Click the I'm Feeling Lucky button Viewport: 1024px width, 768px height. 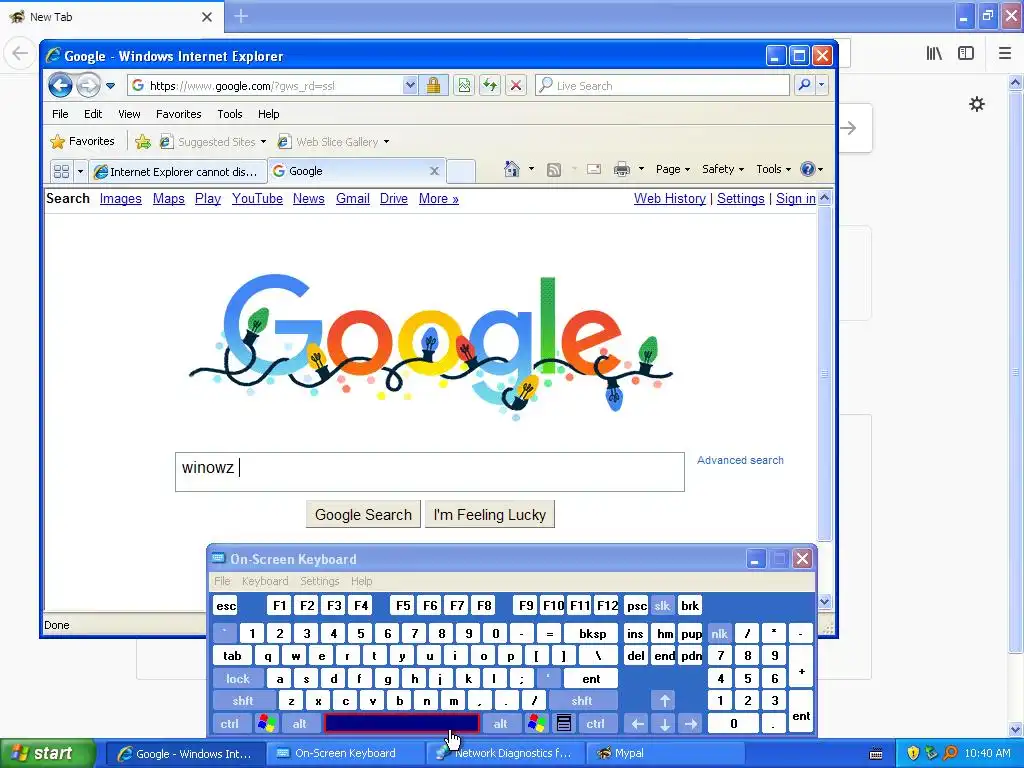(x=490, y=515)
